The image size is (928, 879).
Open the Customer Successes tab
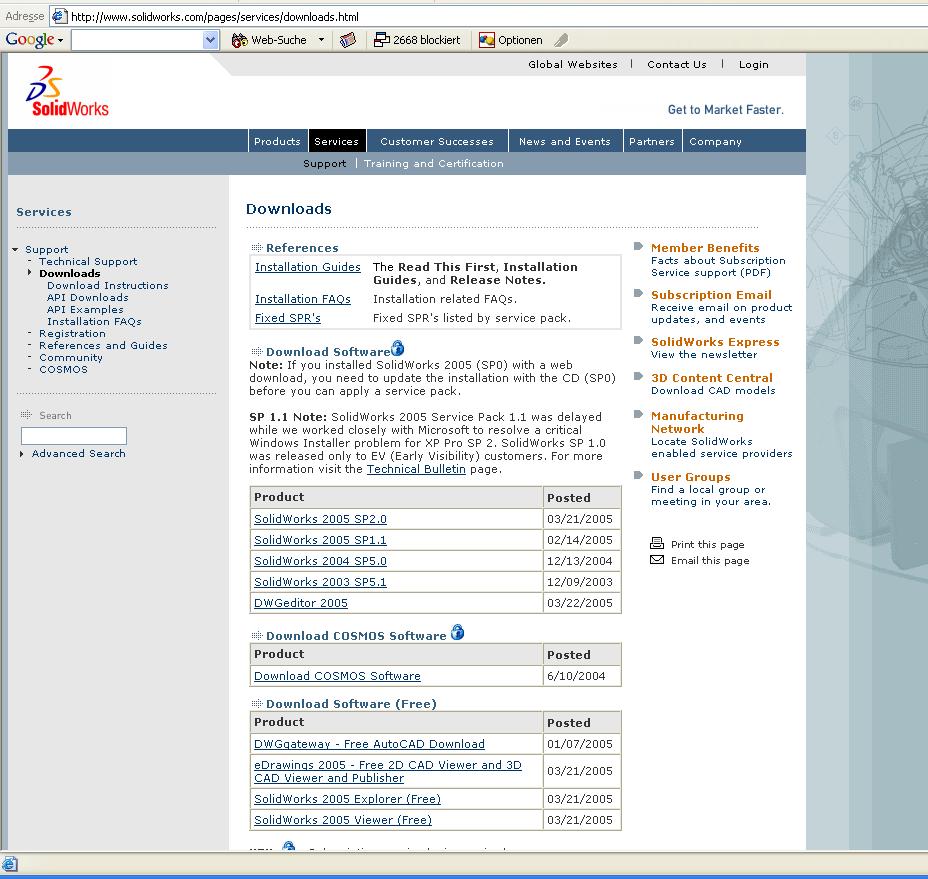coord(437,141)
